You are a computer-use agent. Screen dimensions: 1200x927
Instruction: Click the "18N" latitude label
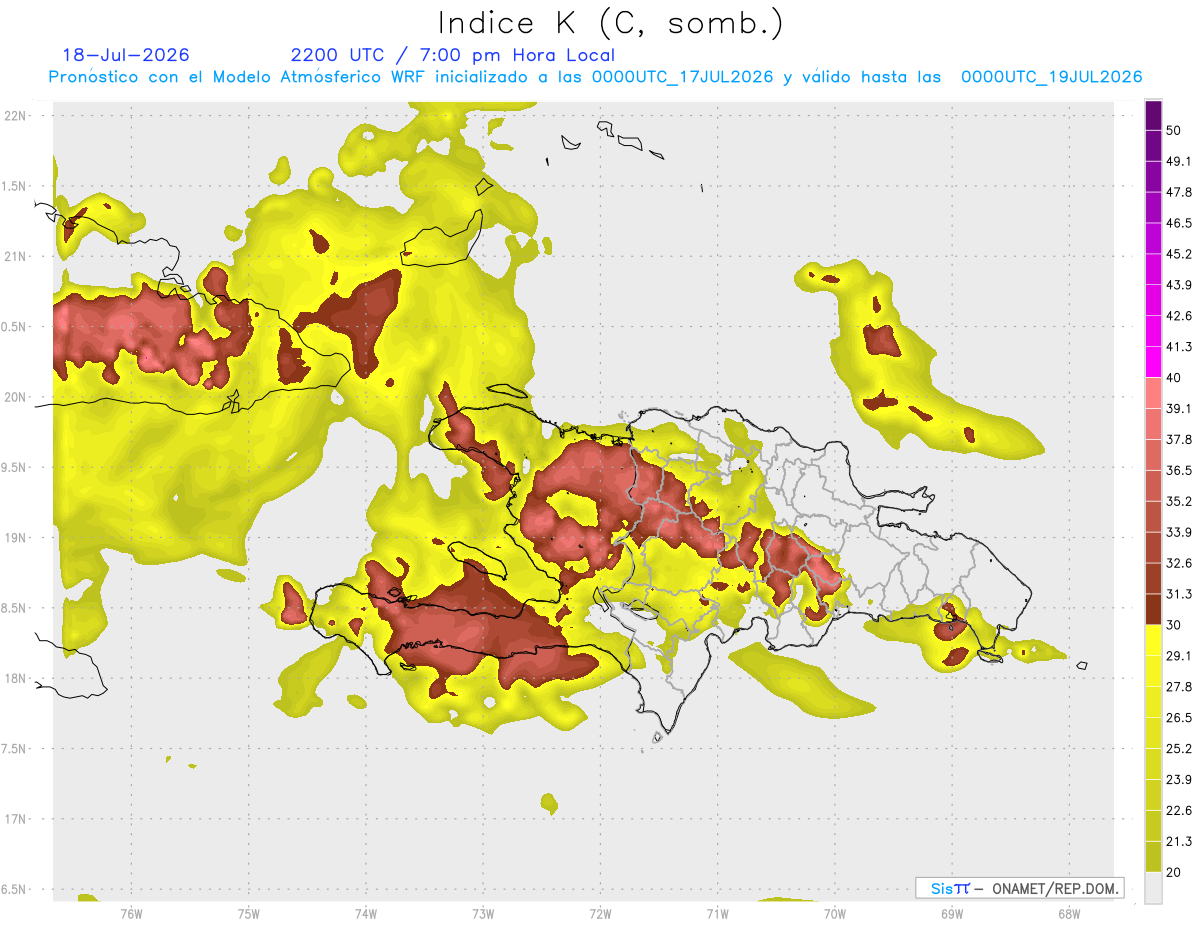[x=14, y=679]
